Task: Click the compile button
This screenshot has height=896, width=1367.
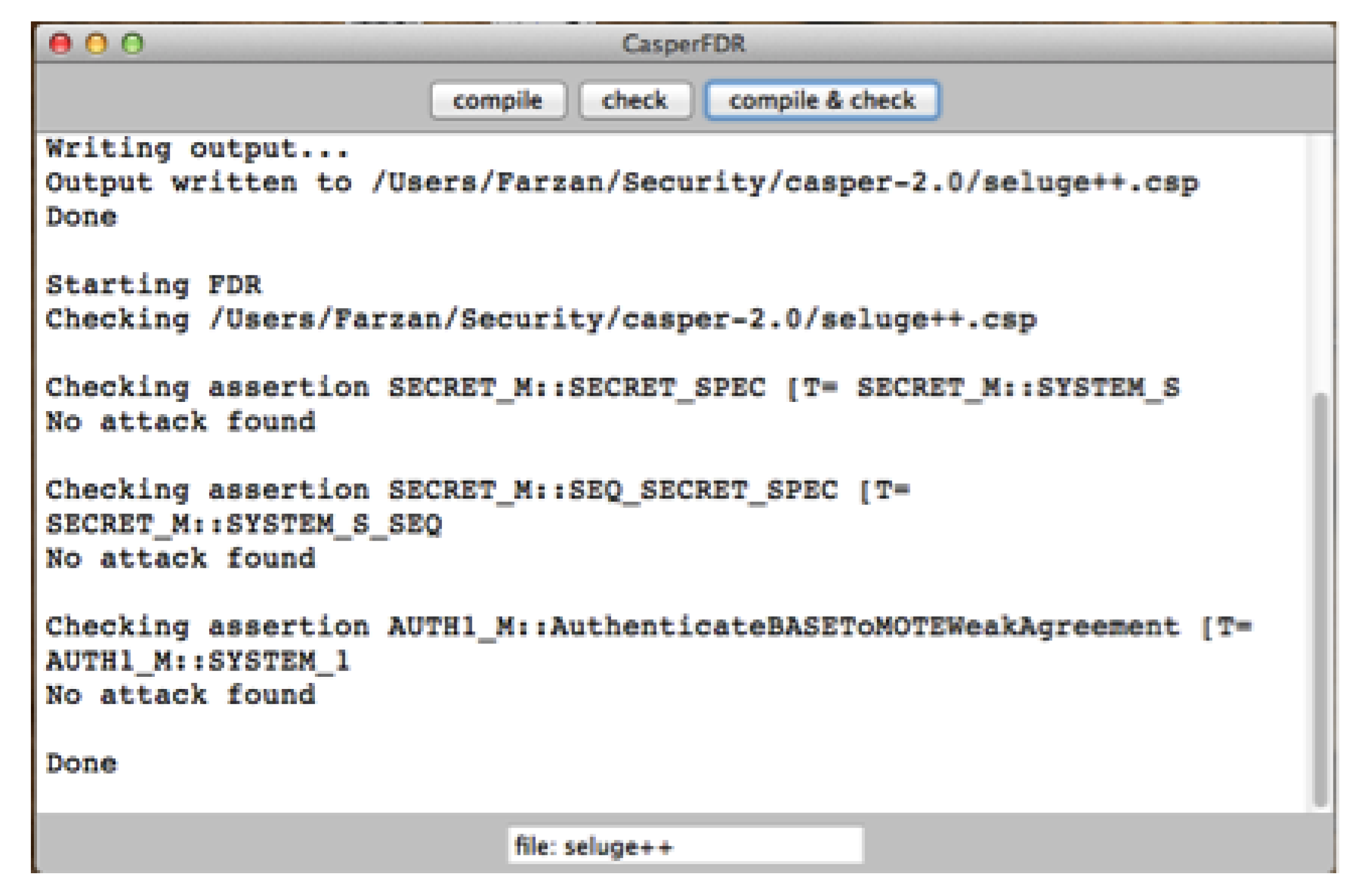Action: [497, 101]
